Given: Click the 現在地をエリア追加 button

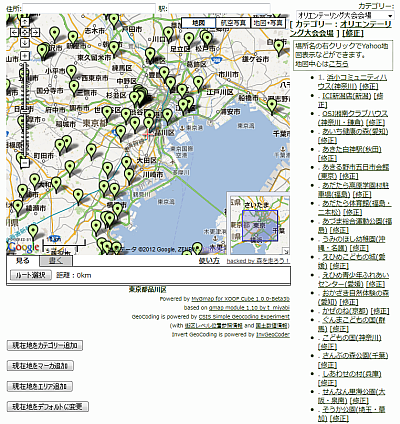Looking at the screenshot, I should pyautogui.click(x=40, y=386).
